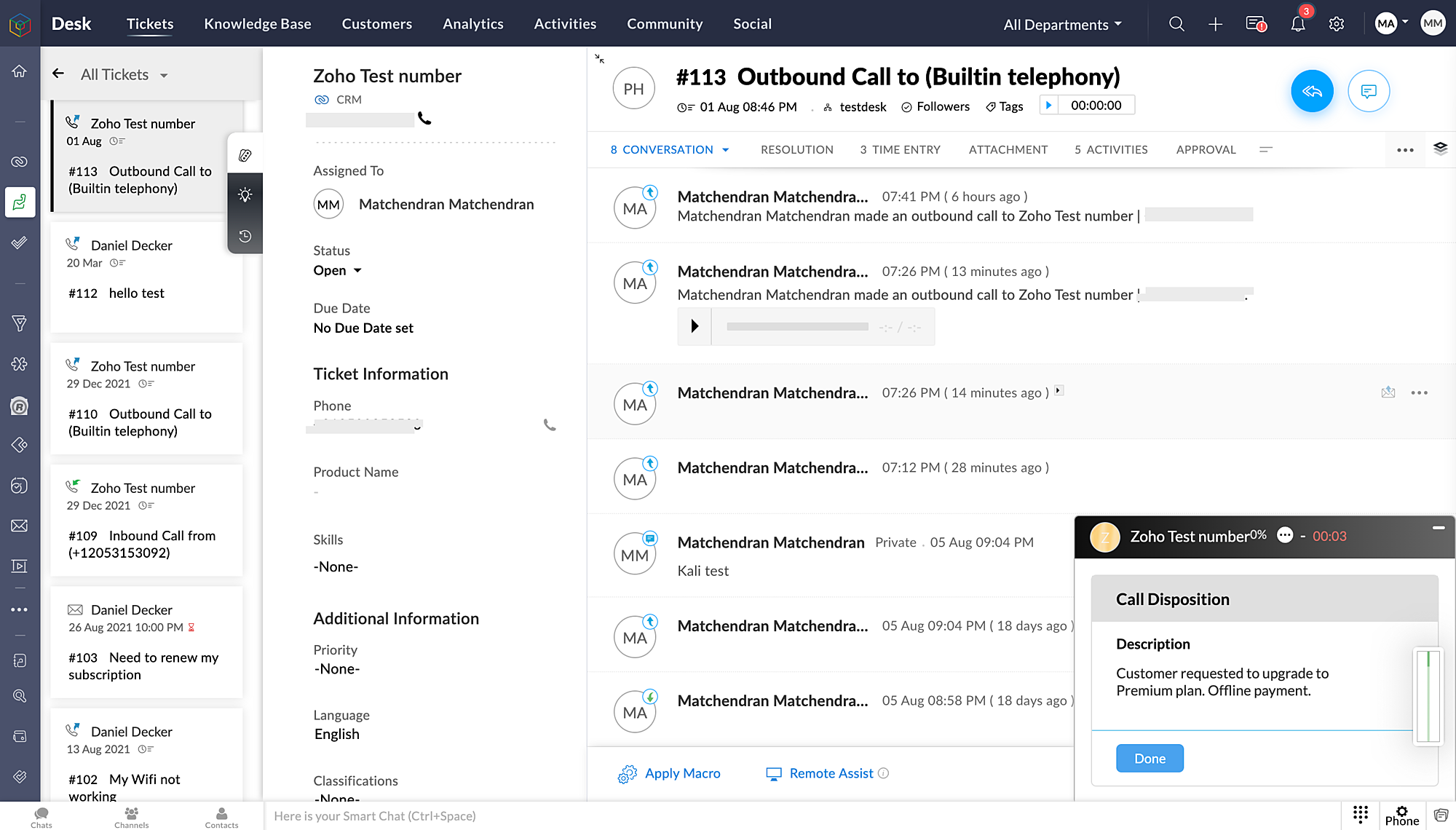Open the tickets module icon in left sidebar

point(20,202)
